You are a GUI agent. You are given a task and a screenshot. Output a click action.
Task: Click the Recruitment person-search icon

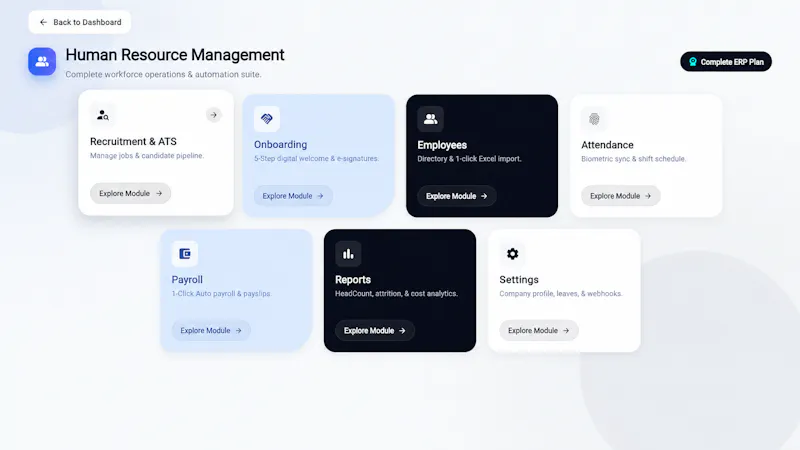pyautogui.click(x=103, y=115)
